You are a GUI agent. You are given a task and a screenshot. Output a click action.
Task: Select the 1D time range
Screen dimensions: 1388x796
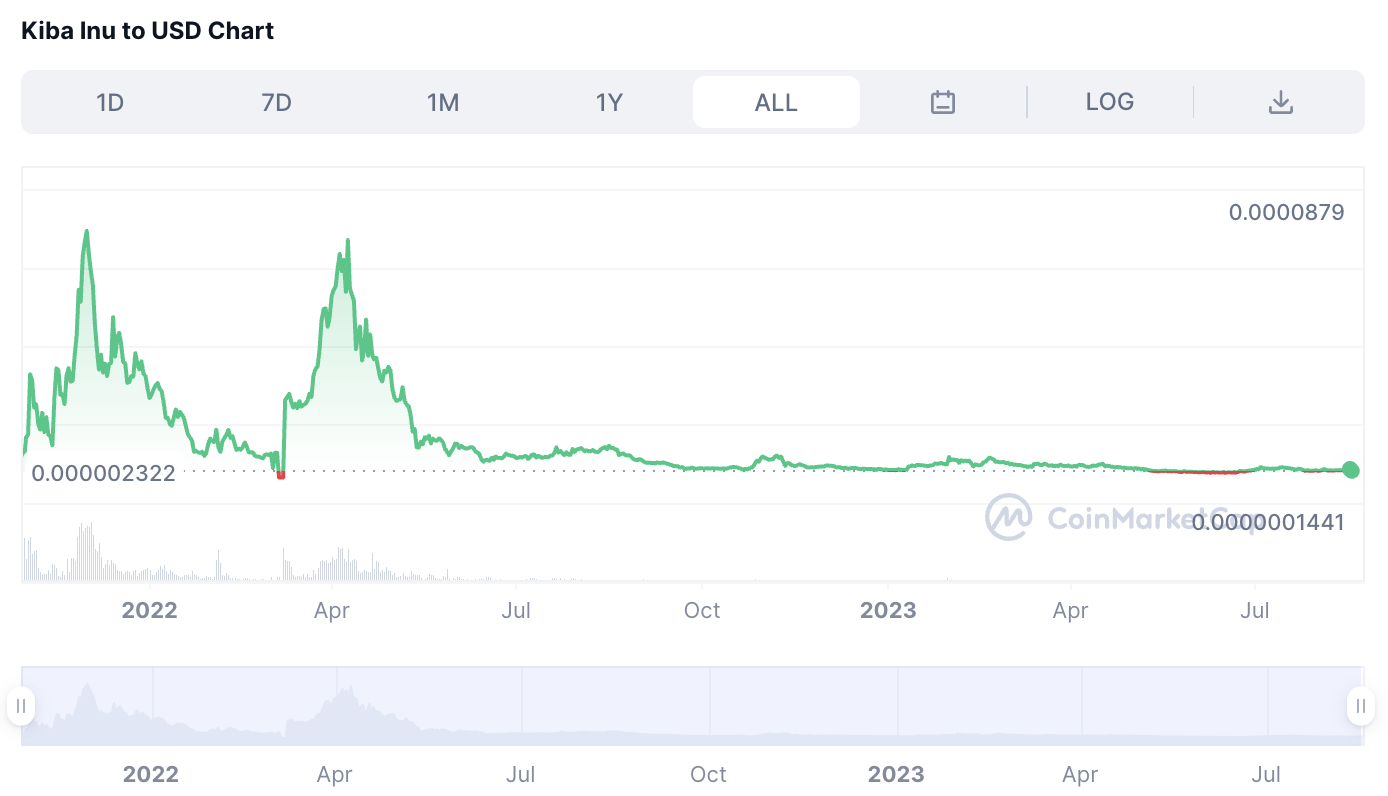(110, 102)
